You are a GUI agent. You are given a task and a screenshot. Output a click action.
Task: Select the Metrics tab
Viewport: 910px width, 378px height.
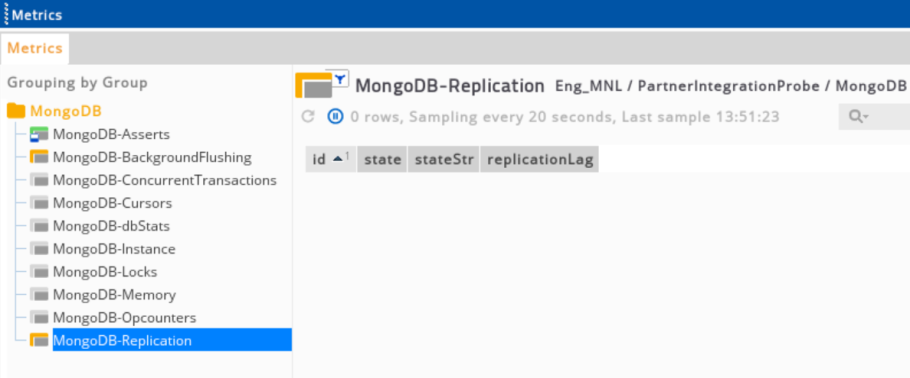pyautogui.click(x=35, y=48)
